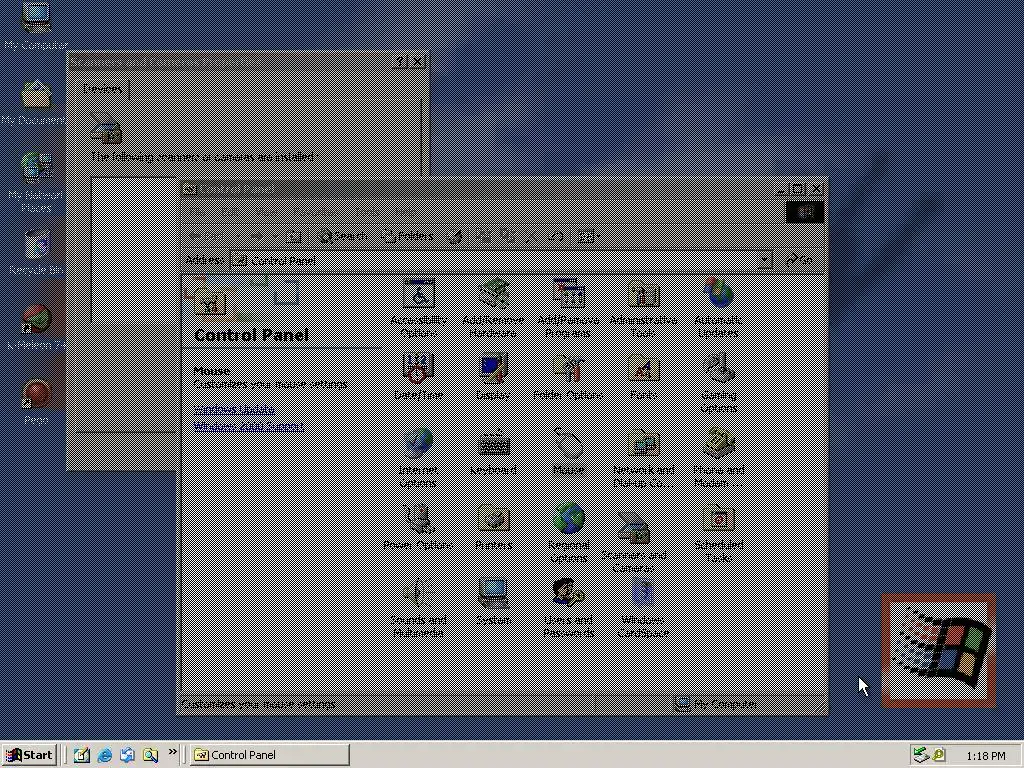Open the Tools menu
Viewport: 1024px width, 768px height.
click(x=367, y=212)
